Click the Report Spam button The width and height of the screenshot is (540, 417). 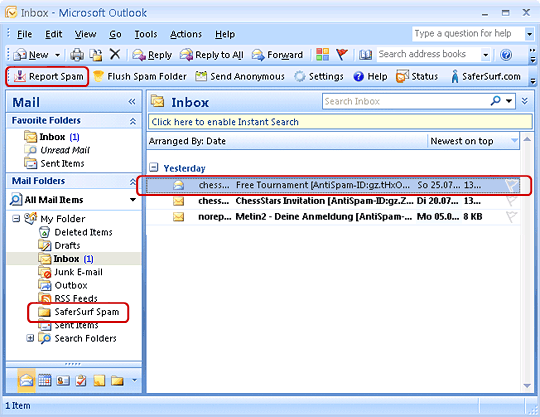[48, 76]
